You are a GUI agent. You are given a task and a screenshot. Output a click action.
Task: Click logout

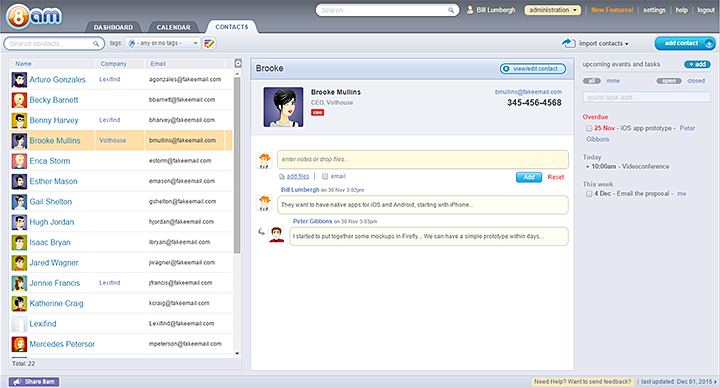[x=706, y=10]
